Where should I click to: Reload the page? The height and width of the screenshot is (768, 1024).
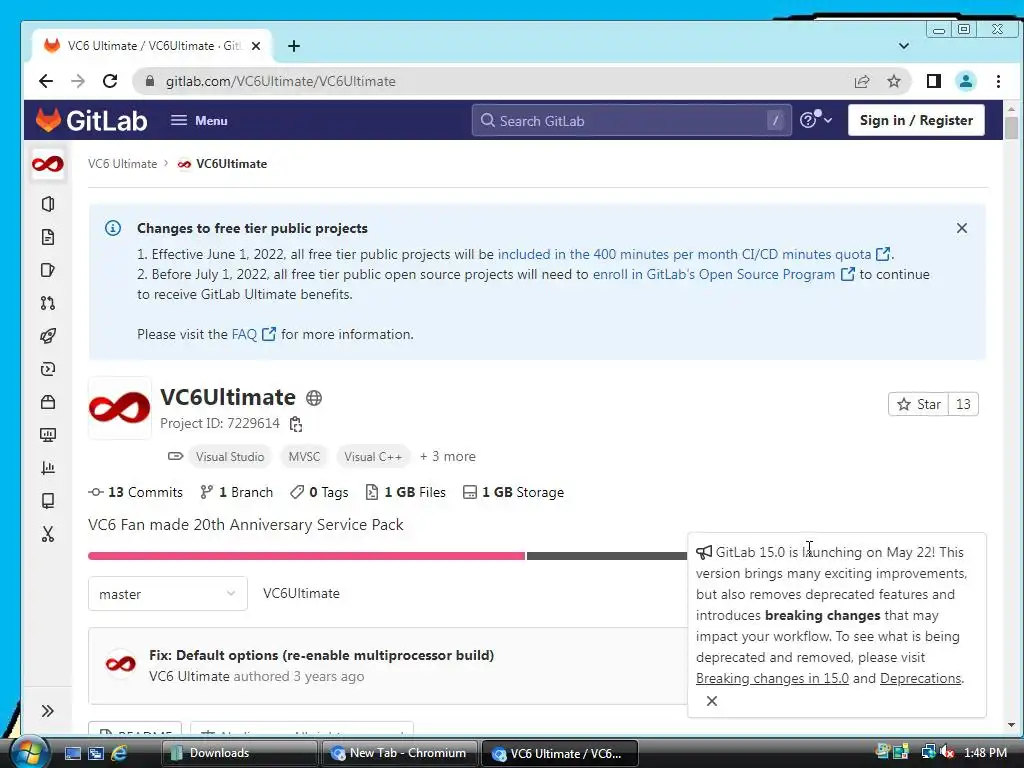tap(110, 81)
